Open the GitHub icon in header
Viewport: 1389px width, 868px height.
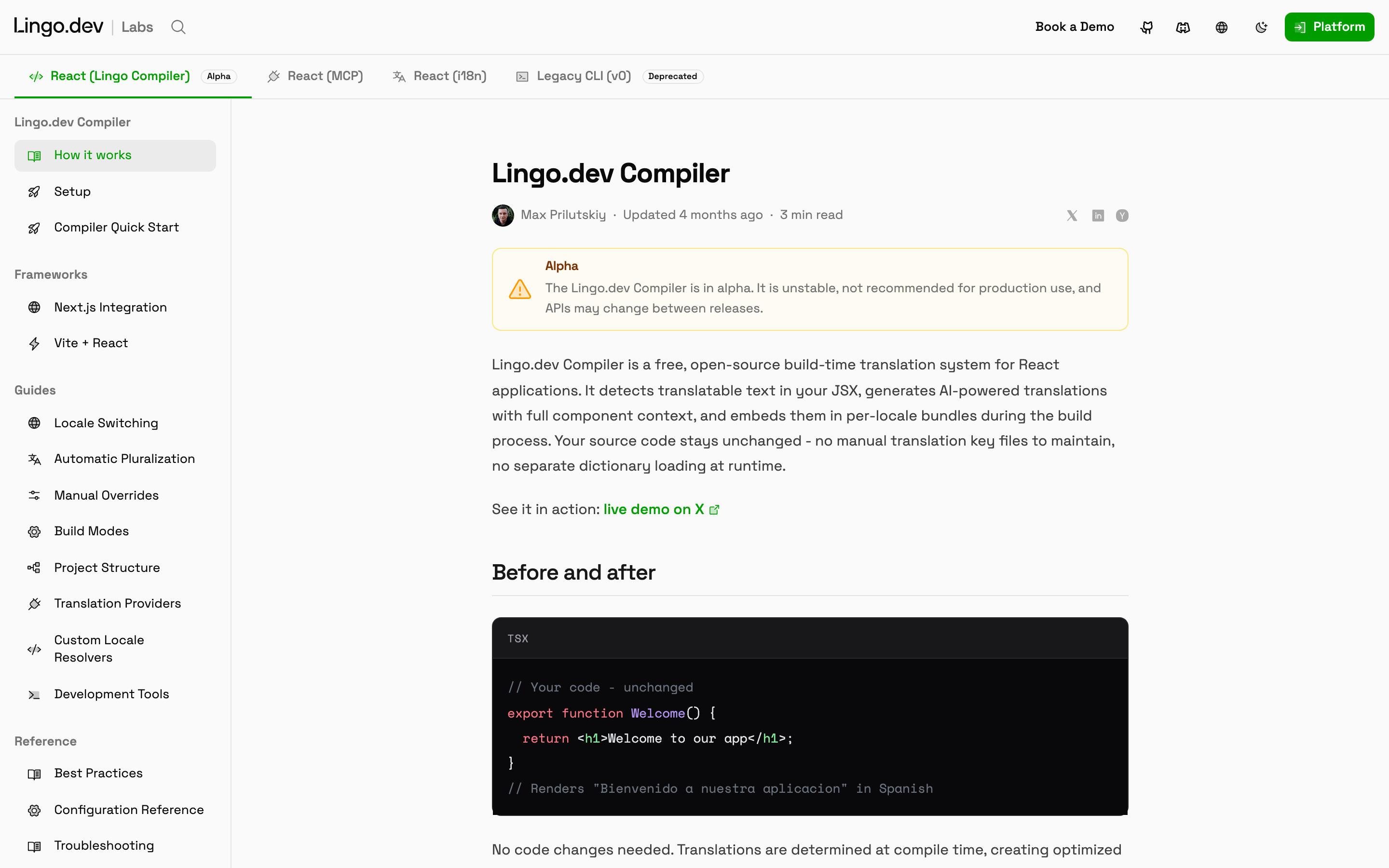click(x=1147, y=27)
